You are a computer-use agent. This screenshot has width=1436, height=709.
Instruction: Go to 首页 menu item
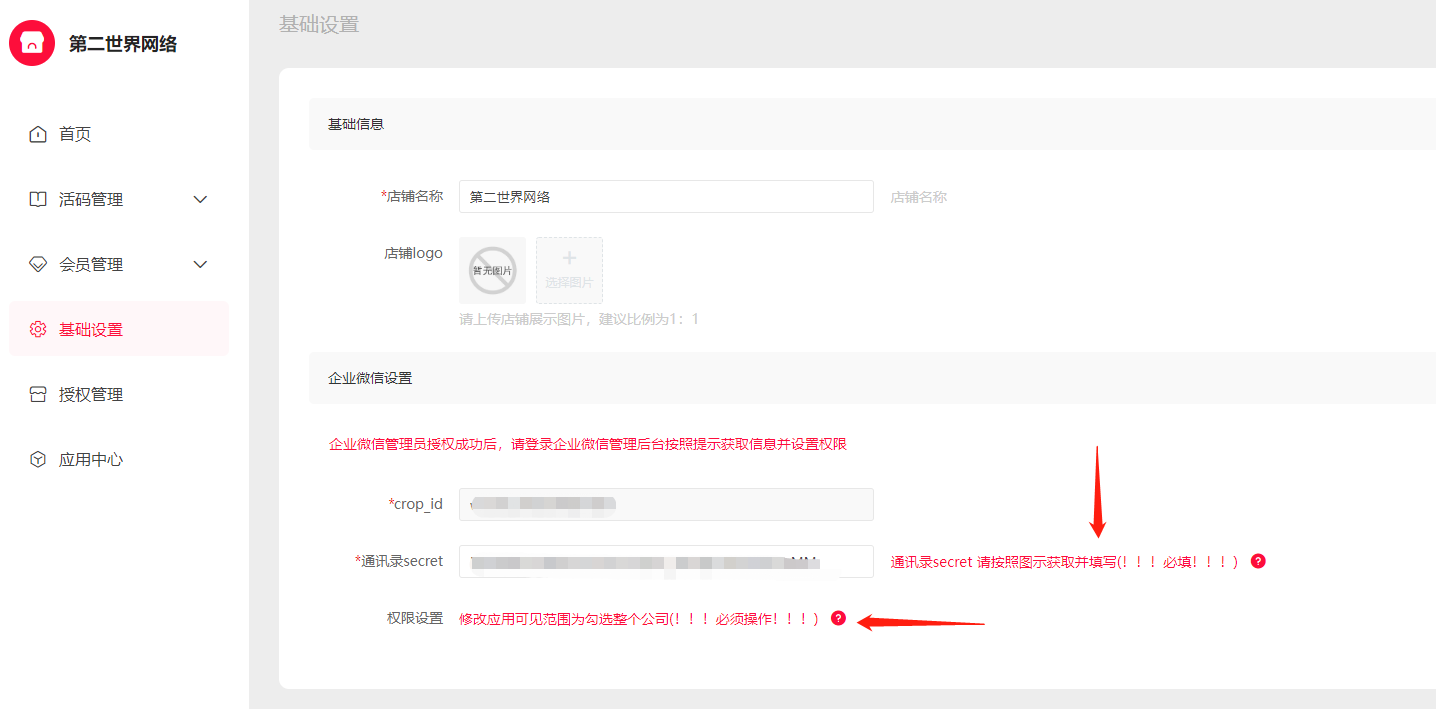(75, 134)
